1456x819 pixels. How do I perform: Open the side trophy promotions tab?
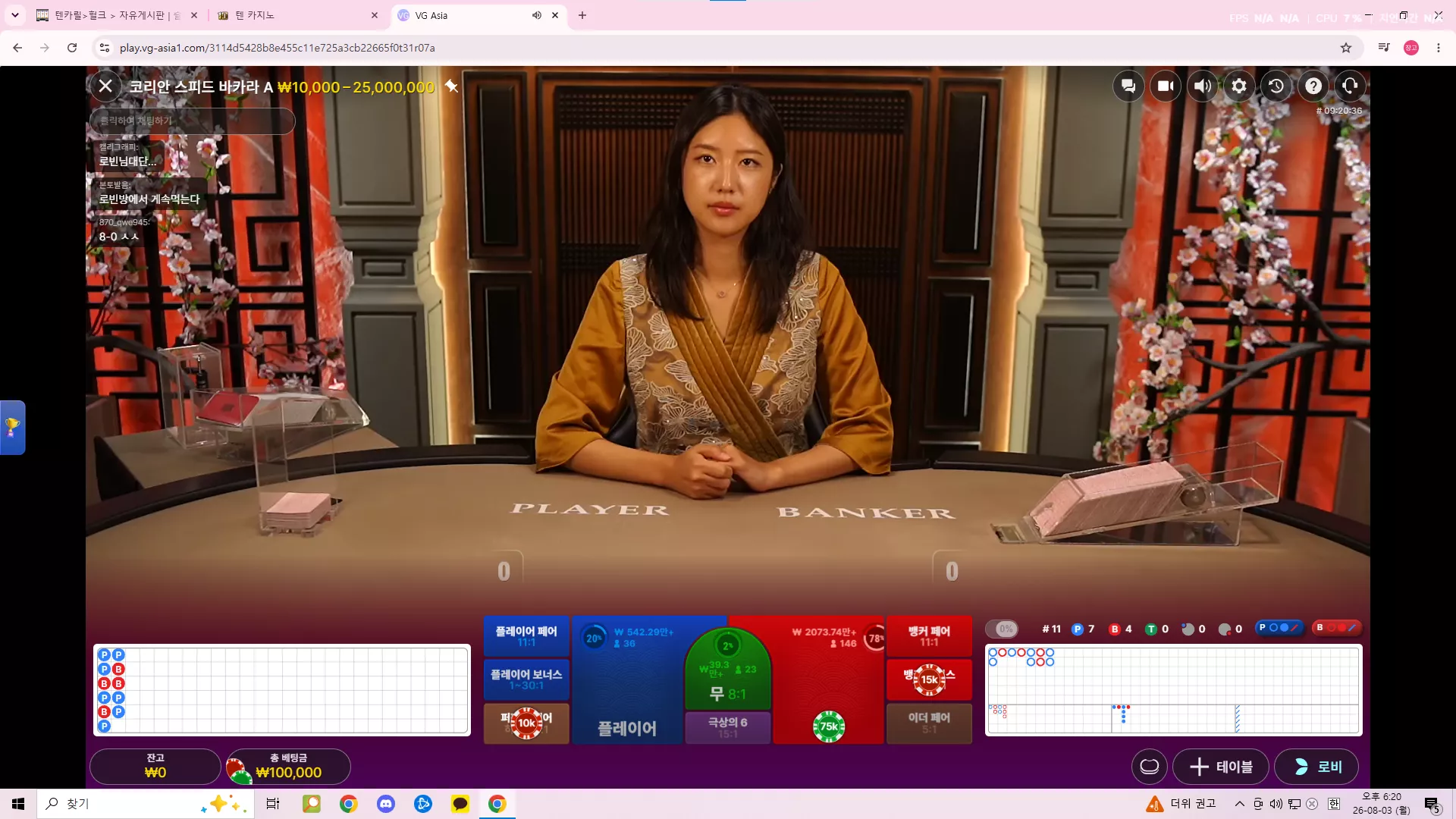pos(12,428)
